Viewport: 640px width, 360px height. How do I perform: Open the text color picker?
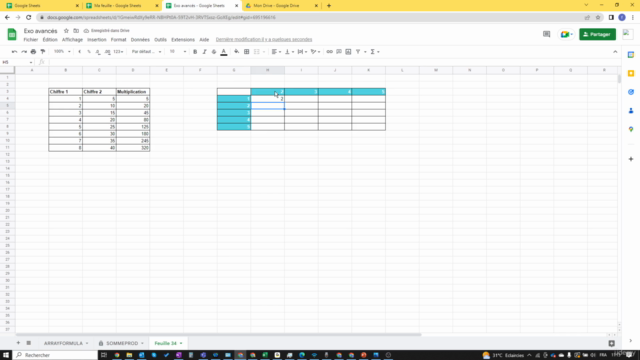[224, 52]
